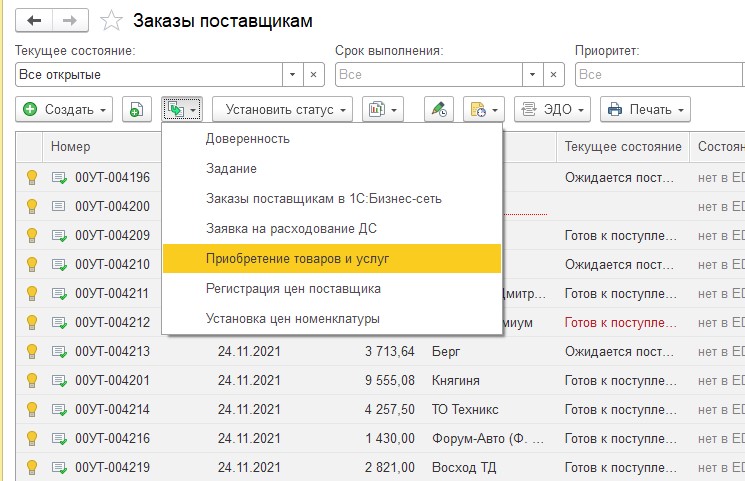Open the ЭДО button menu
Image resolution: width=745 pixels, height=481 pixels.
coord(553,109)
